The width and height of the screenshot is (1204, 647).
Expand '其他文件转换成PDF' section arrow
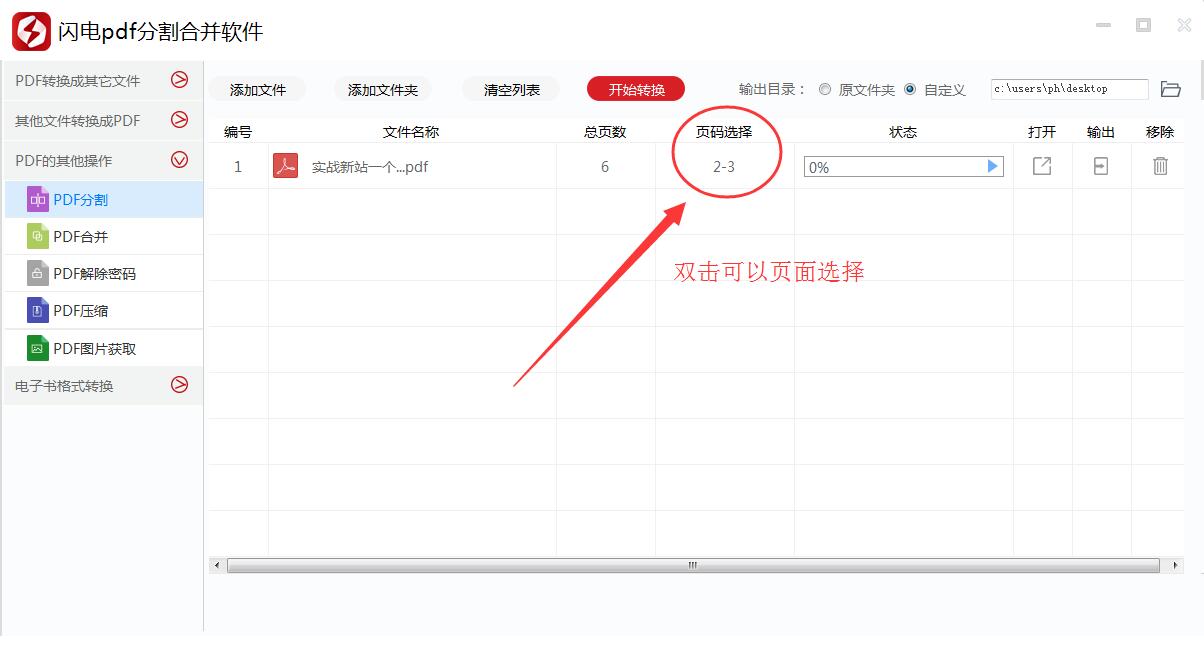[180, 120]
